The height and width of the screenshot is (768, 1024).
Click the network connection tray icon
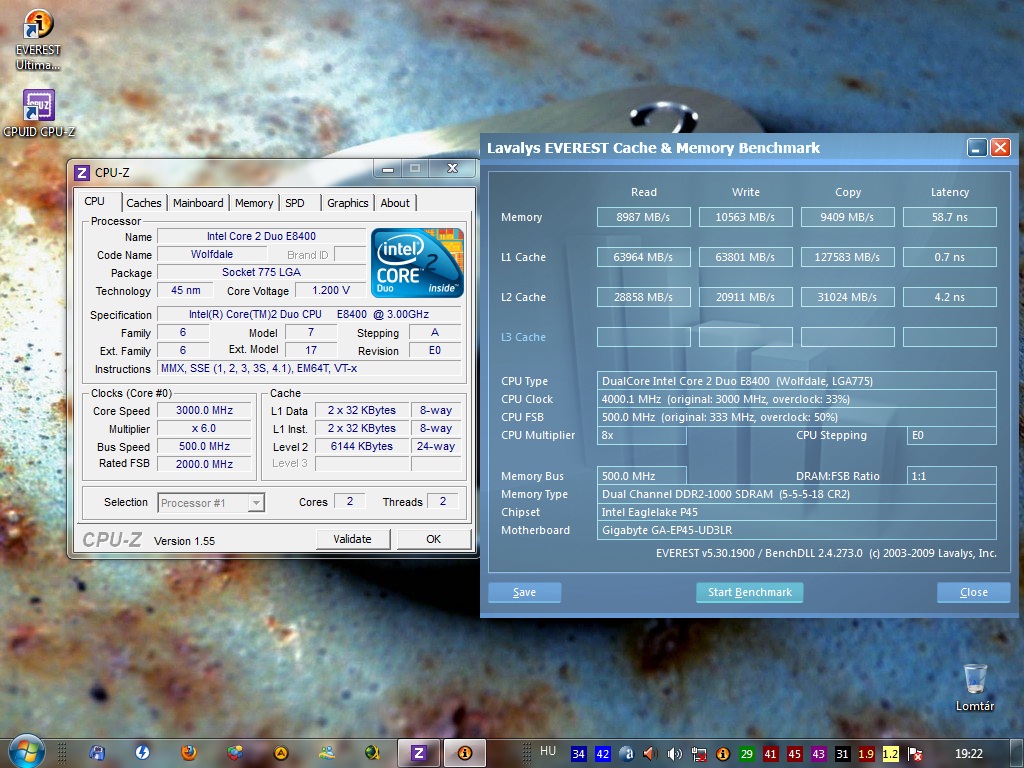click(x=698, y=754)
